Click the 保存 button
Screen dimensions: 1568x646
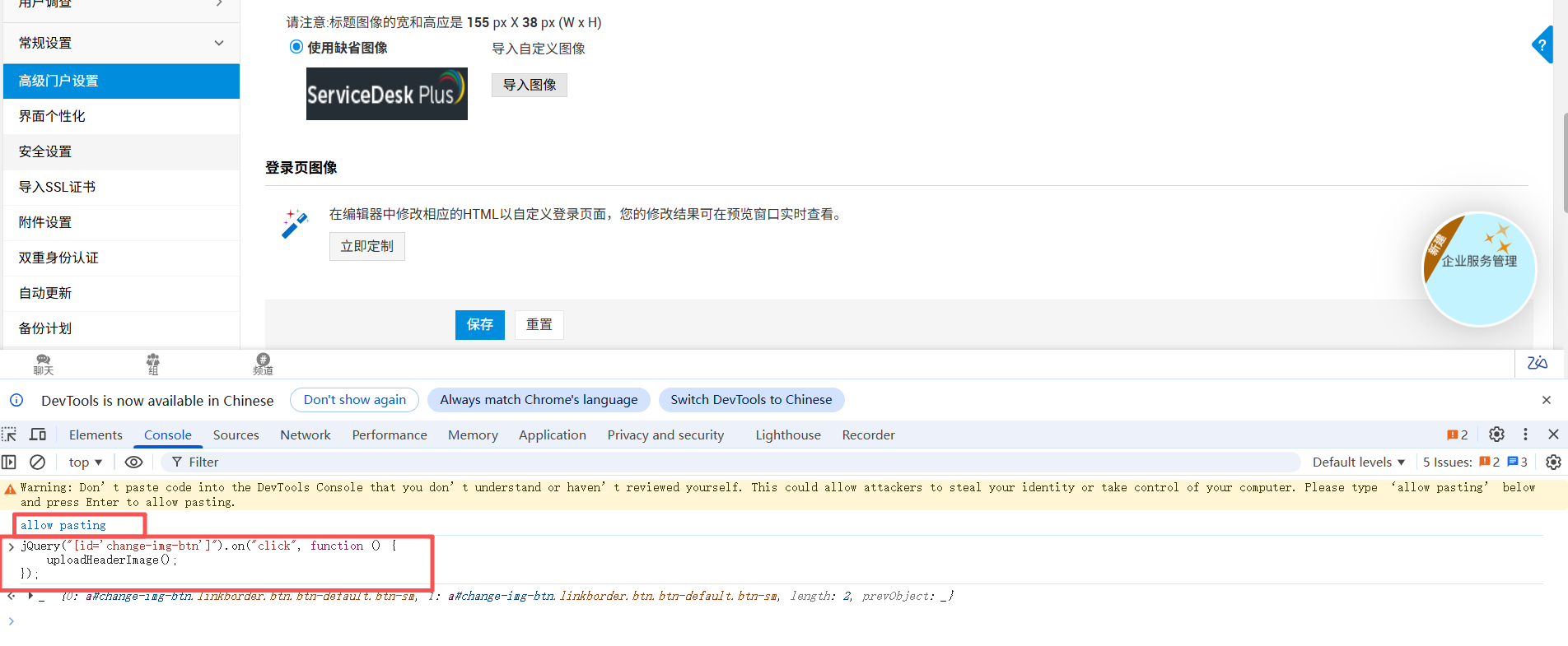479,325
